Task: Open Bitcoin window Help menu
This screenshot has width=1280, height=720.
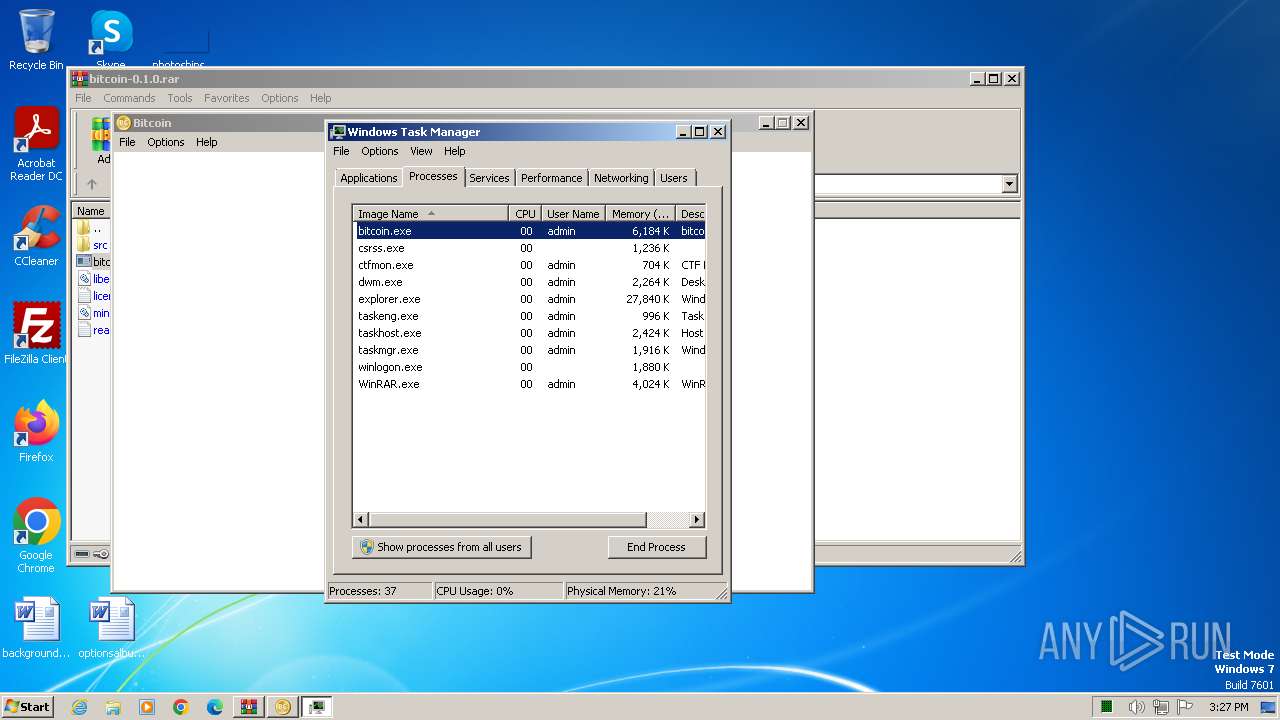Action: 206,142
